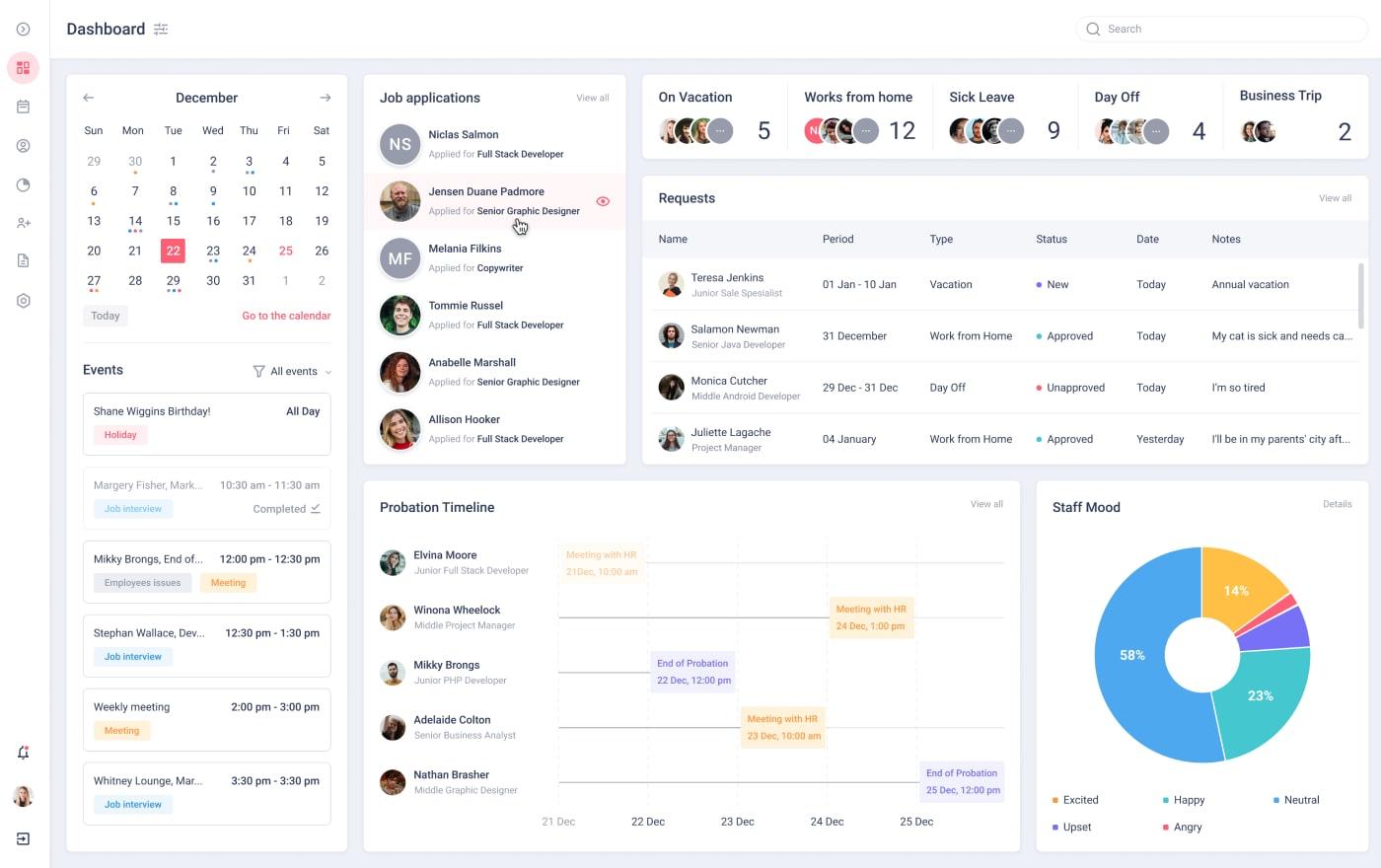Expand the sidebar with top chevron
The width and height of the screenshot is (1381, 868).
point(23,30)
